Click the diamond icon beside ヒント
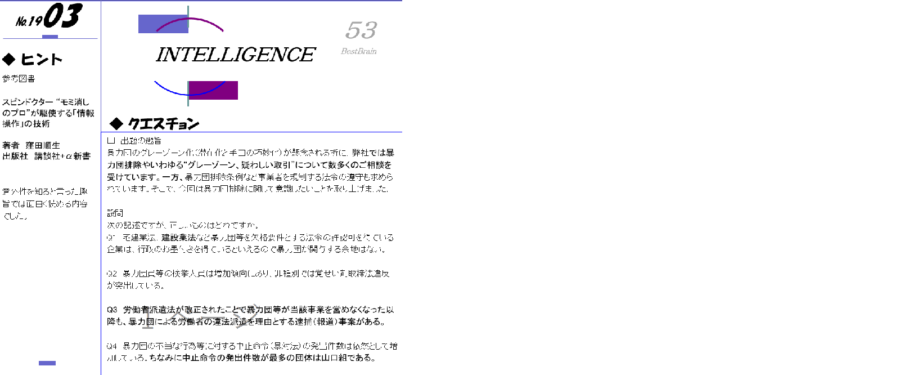The image size is (900, 375). (8, 59)
